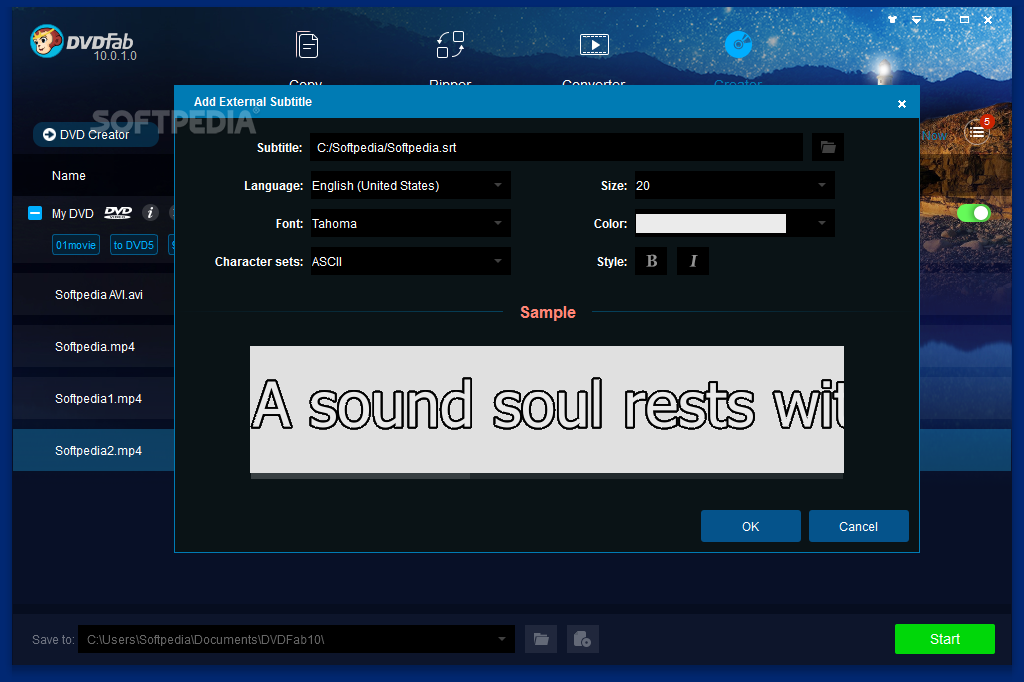Toggle the green switch on the right
The width and height of the screenshot is (1024, 682).
pyautogui.click(x=973, y=213)
